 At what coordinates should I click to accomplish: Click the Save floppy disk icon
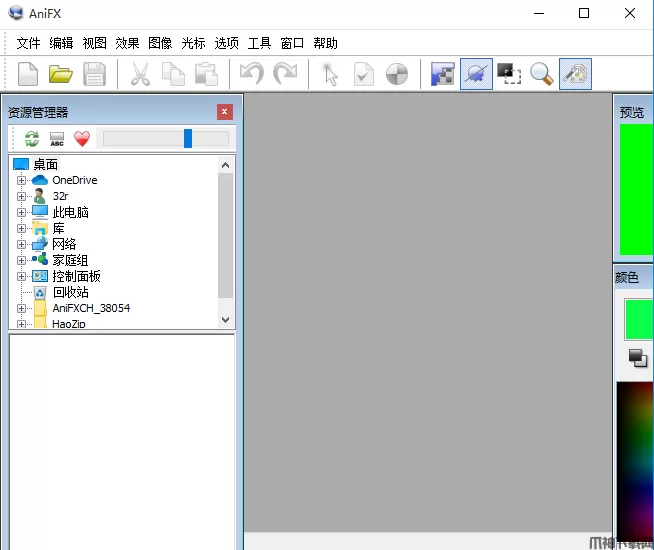coord(94,74)
